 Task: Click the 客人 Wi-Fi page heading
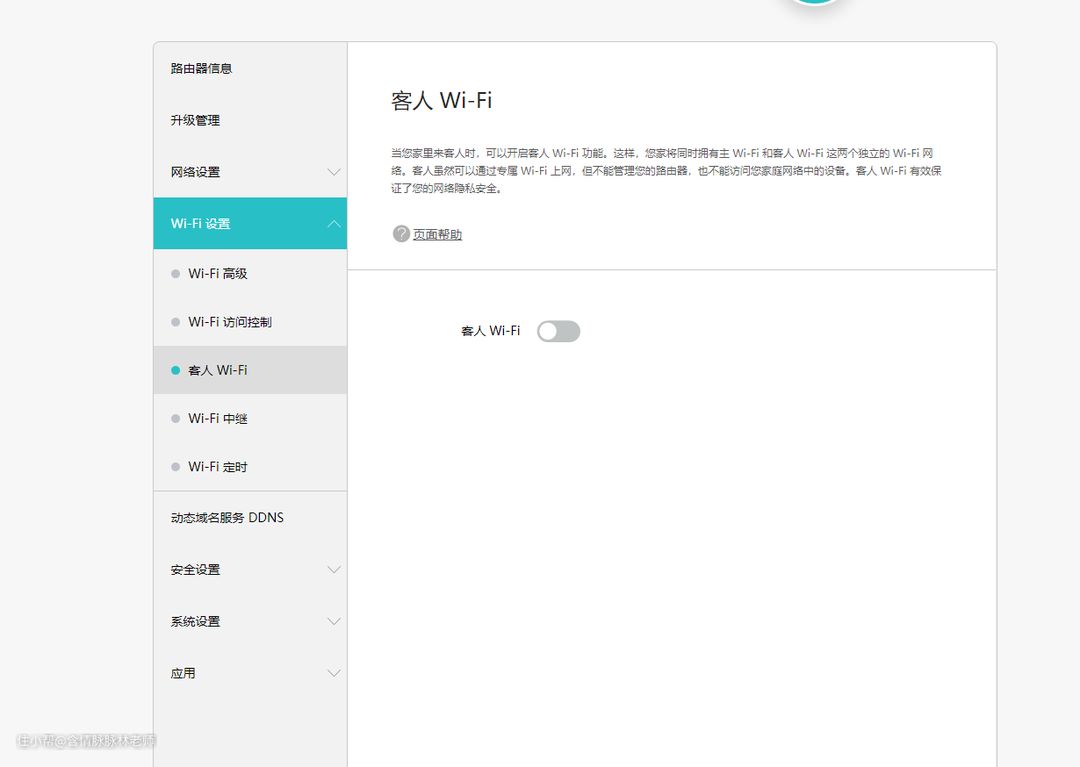coord(441,101)
